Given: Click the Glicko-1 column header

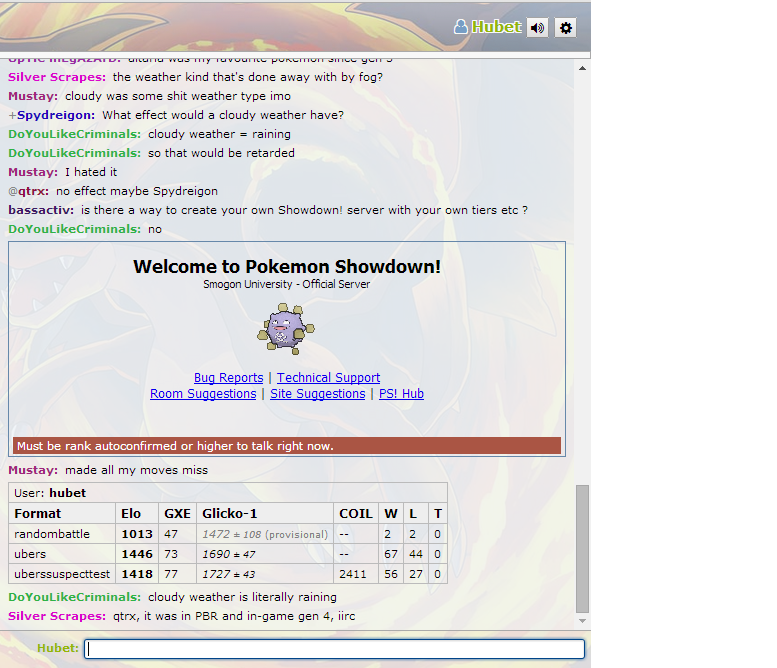Looking at the screenshot, I should tap(265, 513).
